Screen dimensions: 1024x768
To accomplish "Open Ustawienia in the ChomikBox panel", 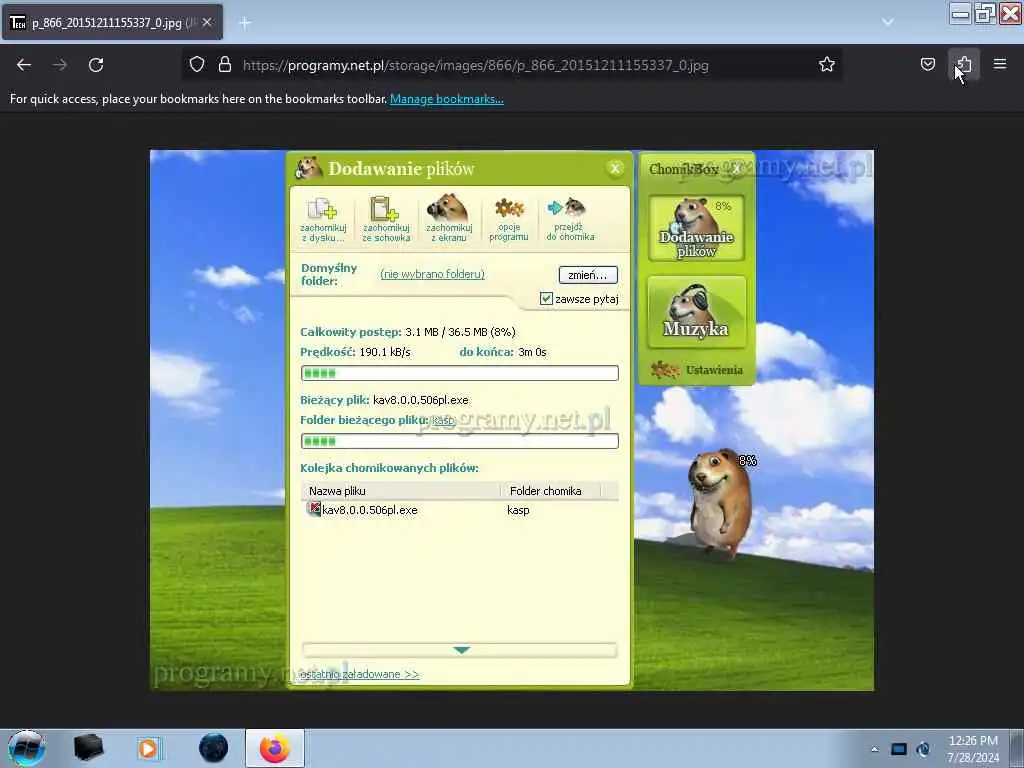I will tap(697, 370).
